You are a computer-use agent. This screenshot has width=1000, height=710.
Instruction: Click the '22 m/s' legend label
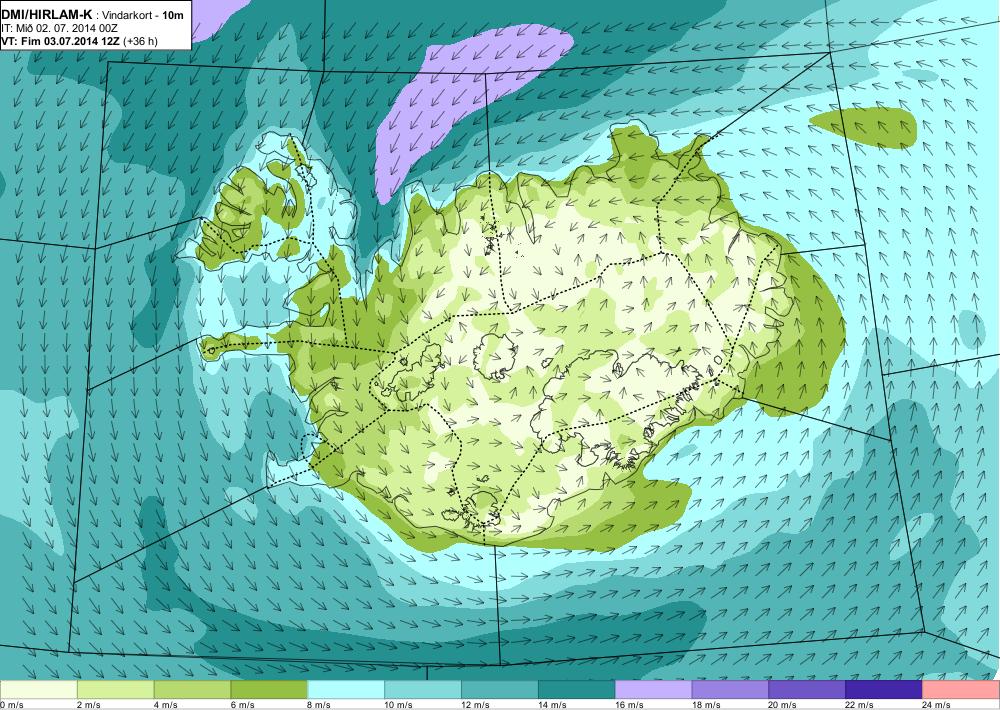[x=860, y=705]
